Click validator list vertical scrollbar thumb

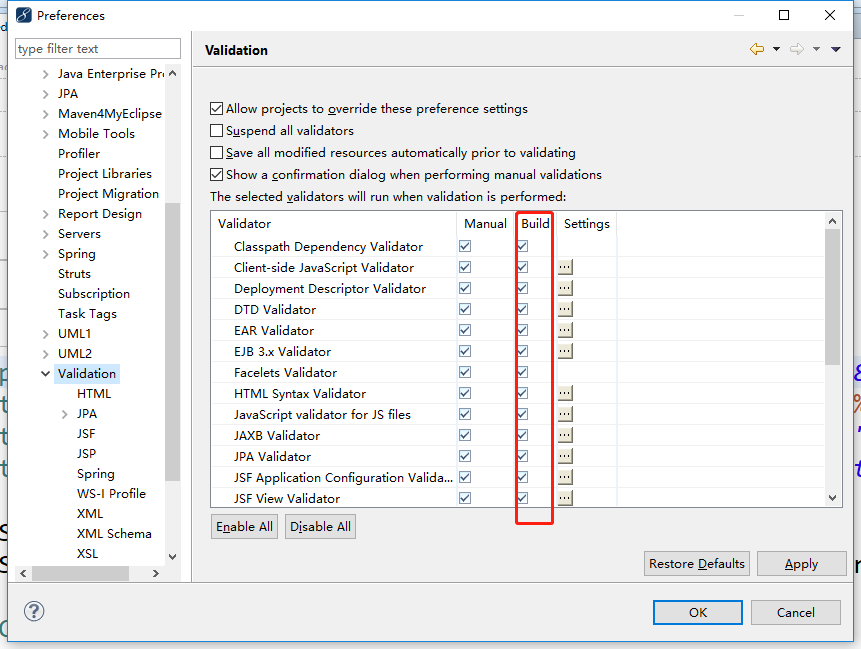click(x=832, y=296)
